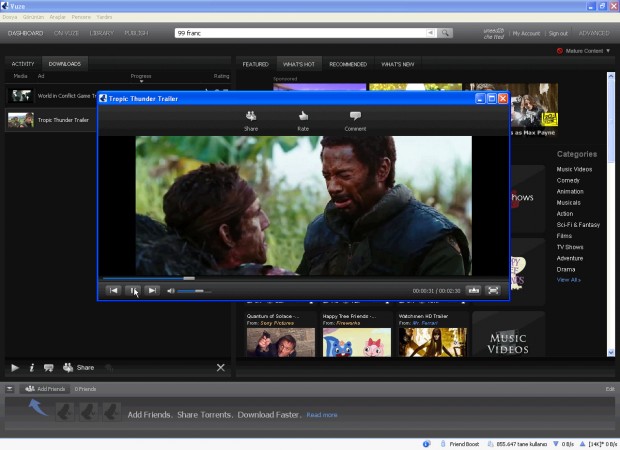Collapse the friends bar toggle icon
Viewport: 620px width, 450px height.
click(10, 389)
